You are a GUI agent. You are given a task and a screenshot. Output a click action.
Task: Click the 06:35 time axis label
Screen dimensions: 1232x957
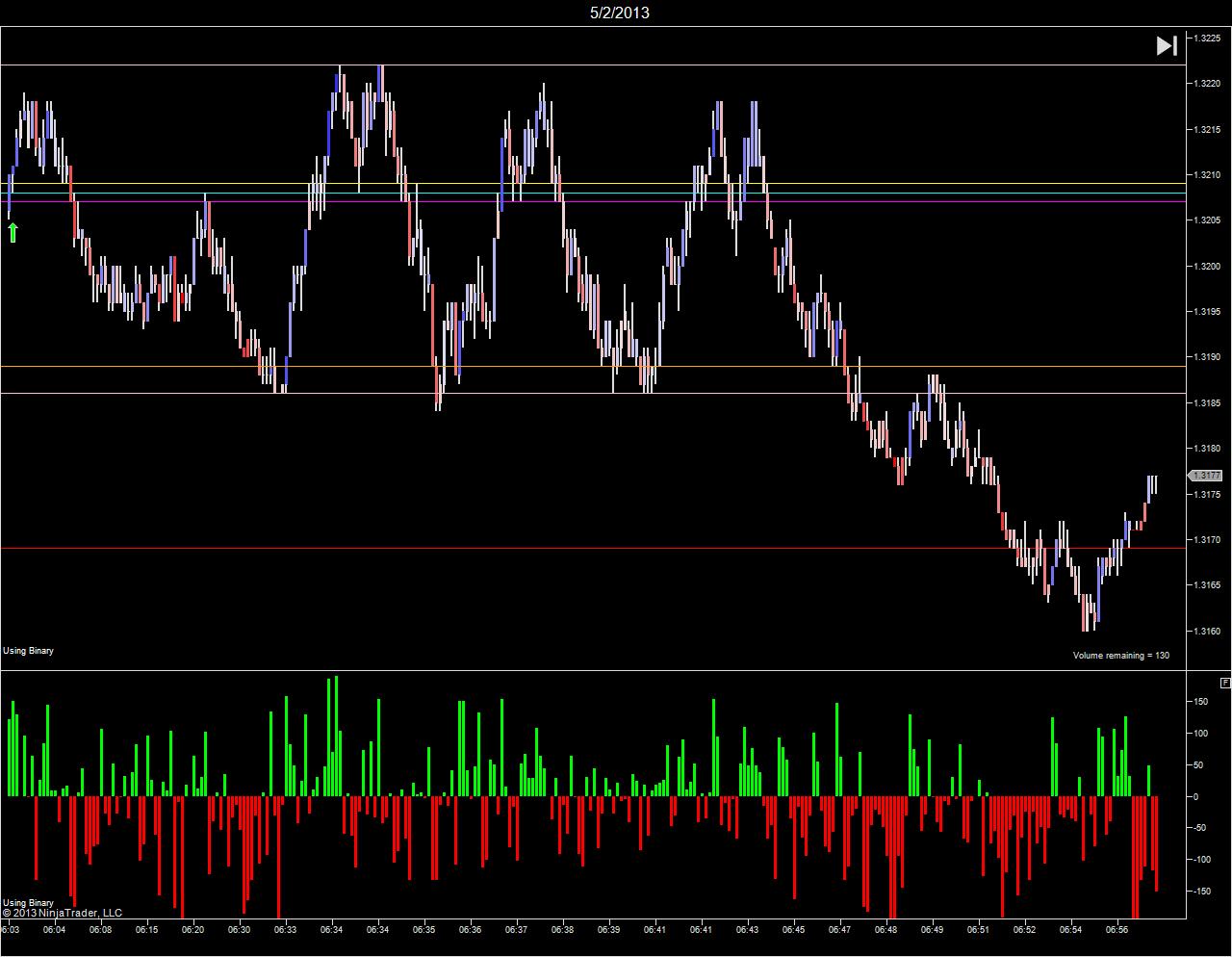423,930
